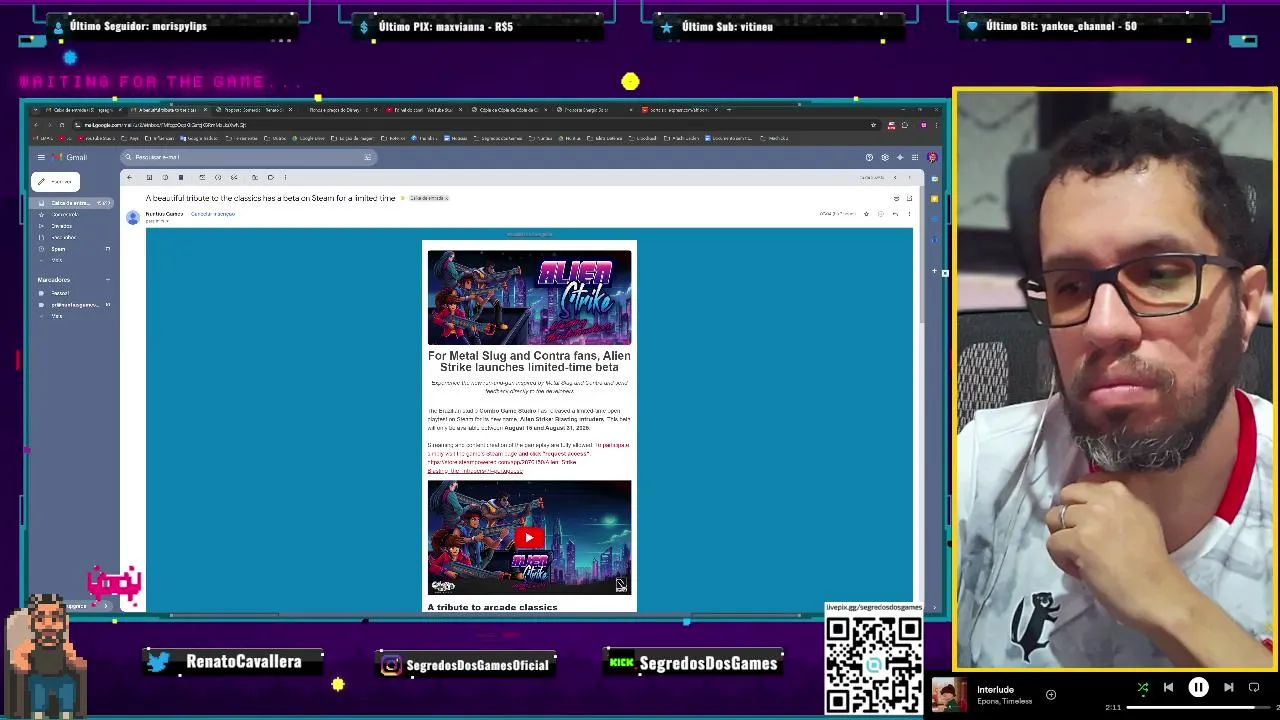Screen dimensions: 1280x720
Task: Print the email with printer icon
Action: [x=896, y=198]
